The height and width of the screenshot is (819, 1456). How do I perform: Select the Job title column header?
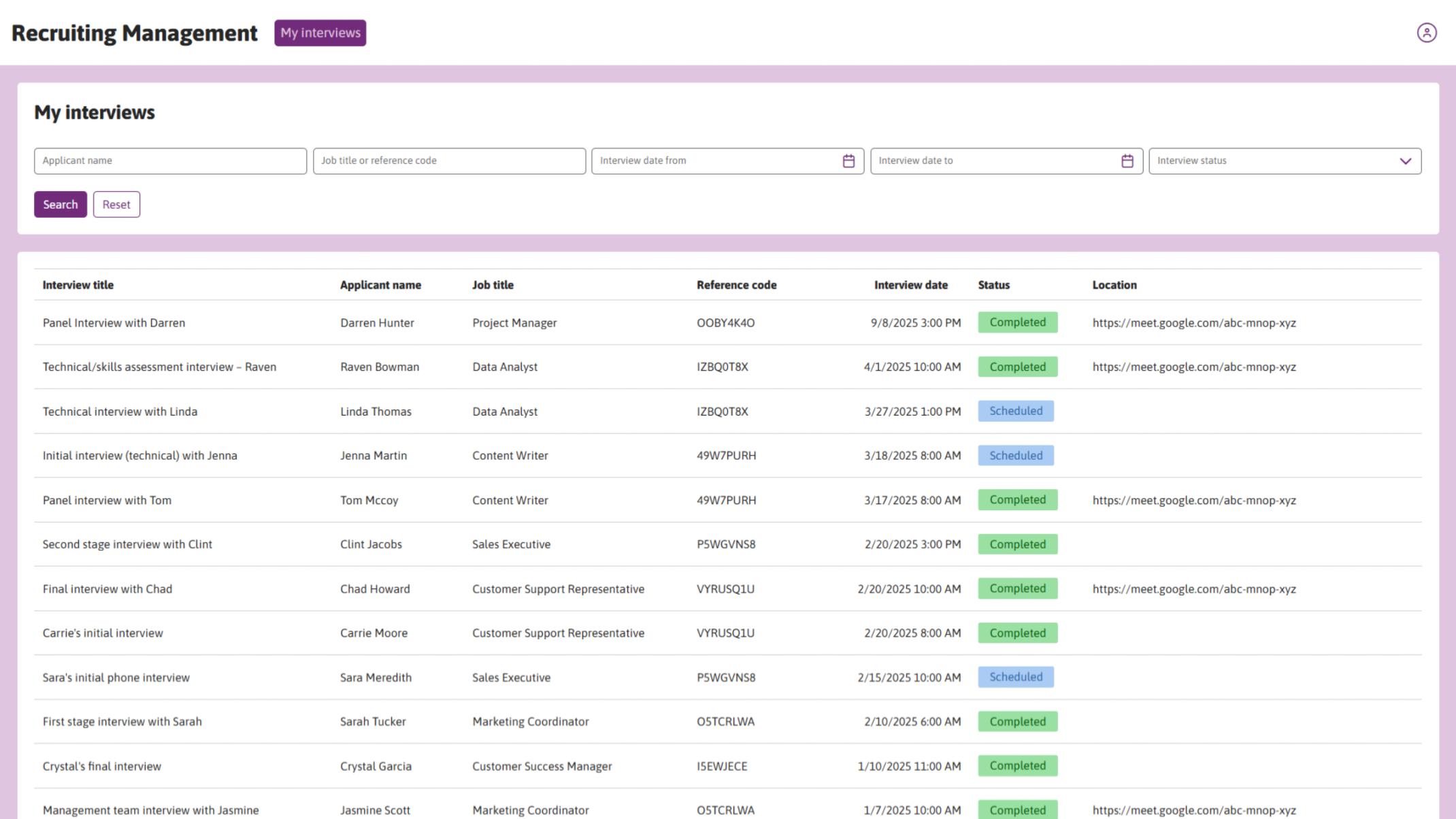493,285
